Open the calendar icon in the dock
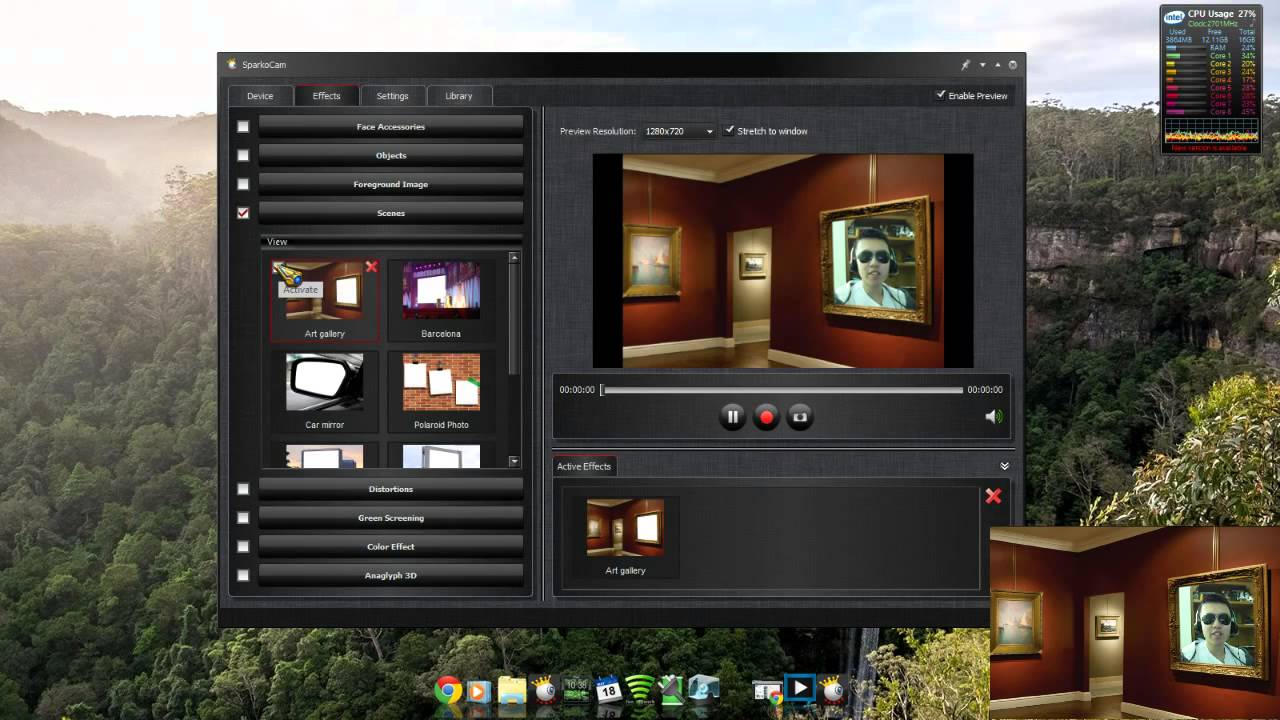The width and height of the screenshot is (1280, 720). tap(608, 689)
